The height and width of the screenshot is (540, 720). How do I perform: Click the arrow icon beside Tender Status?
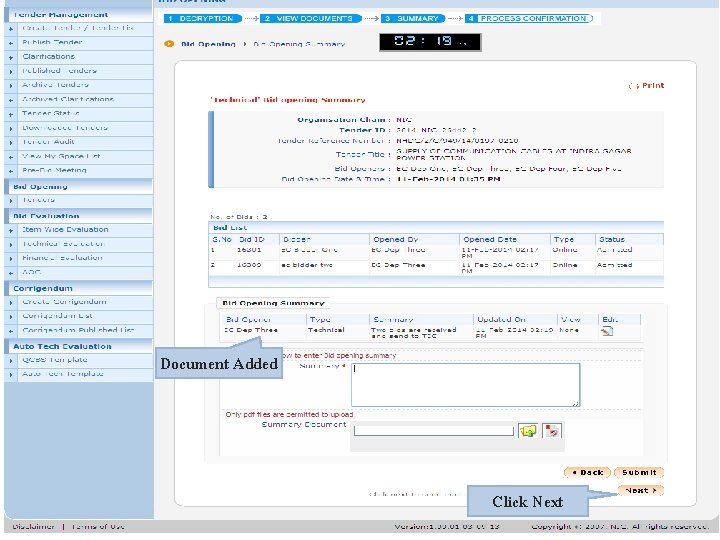[x=11, y=114]
